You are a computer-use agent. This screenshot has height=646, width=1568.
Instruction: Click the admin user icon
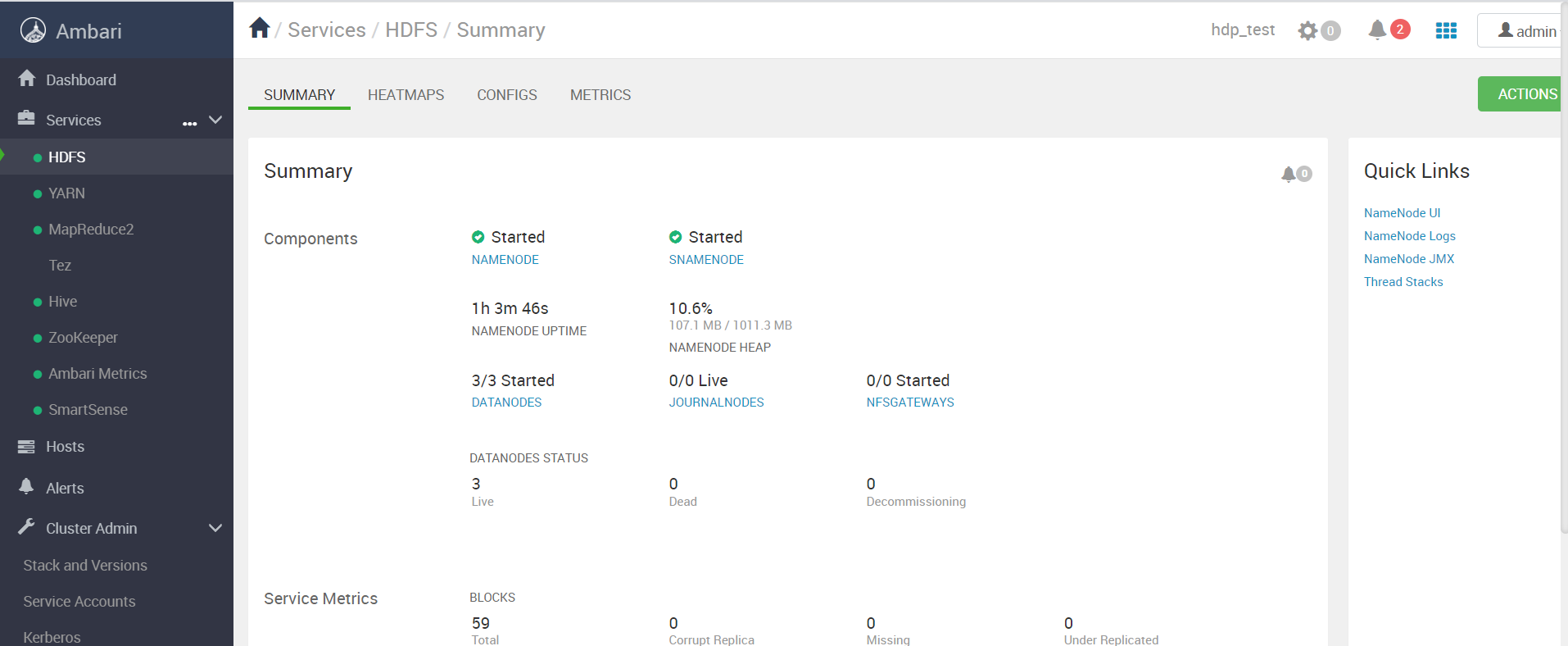1506,30
